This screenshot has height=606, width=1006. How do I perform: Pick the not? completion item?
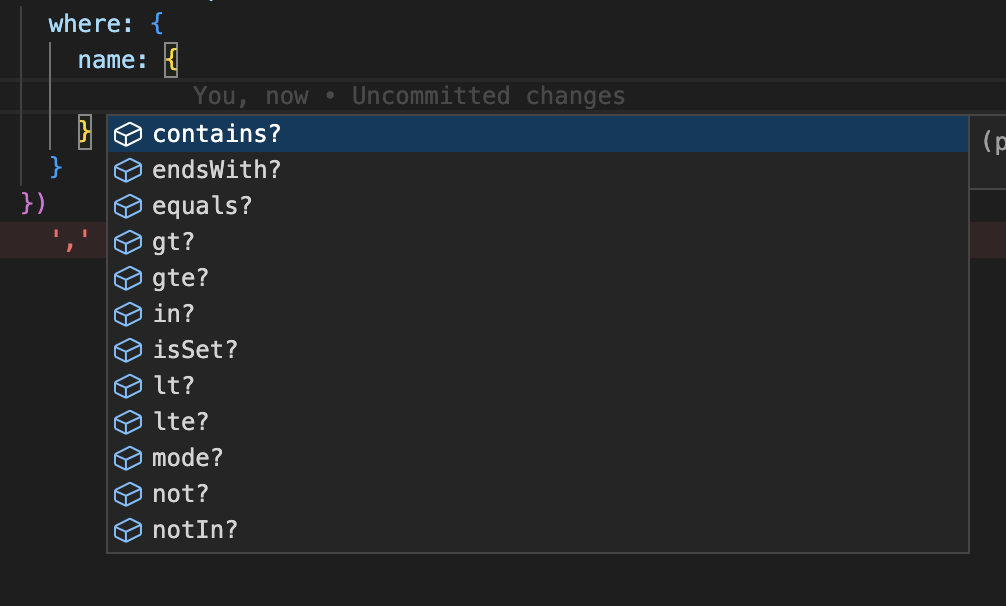pos(538,494)
